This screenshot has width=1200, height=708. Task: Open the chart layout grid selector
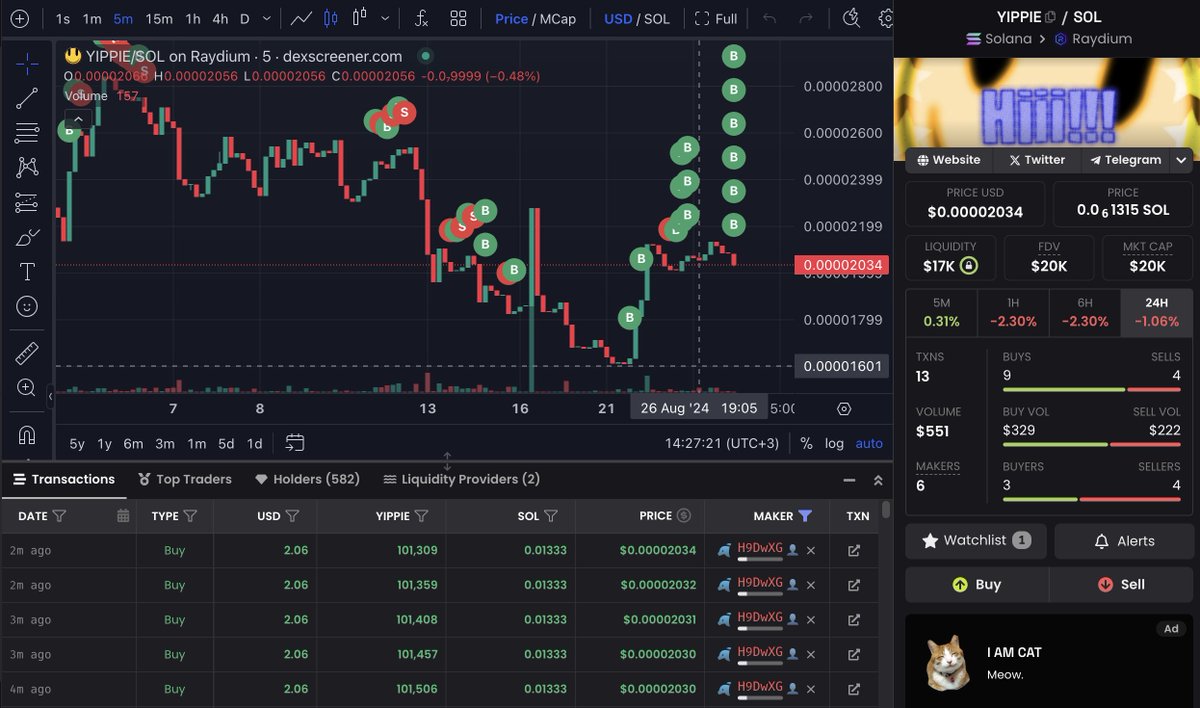[x=458, y=18]
